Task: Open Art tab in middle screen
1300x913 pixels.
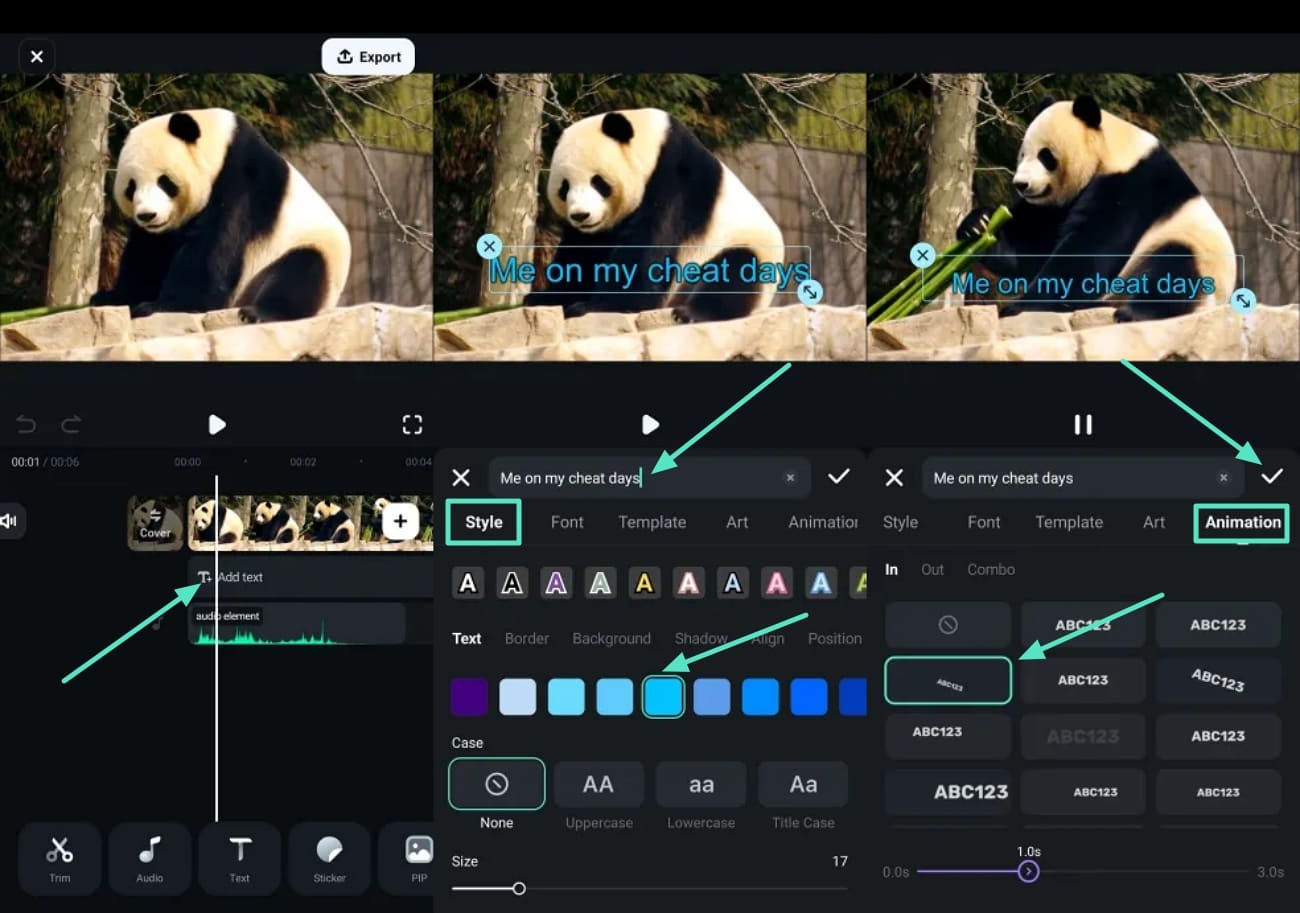Action: (x=737, y=522)
